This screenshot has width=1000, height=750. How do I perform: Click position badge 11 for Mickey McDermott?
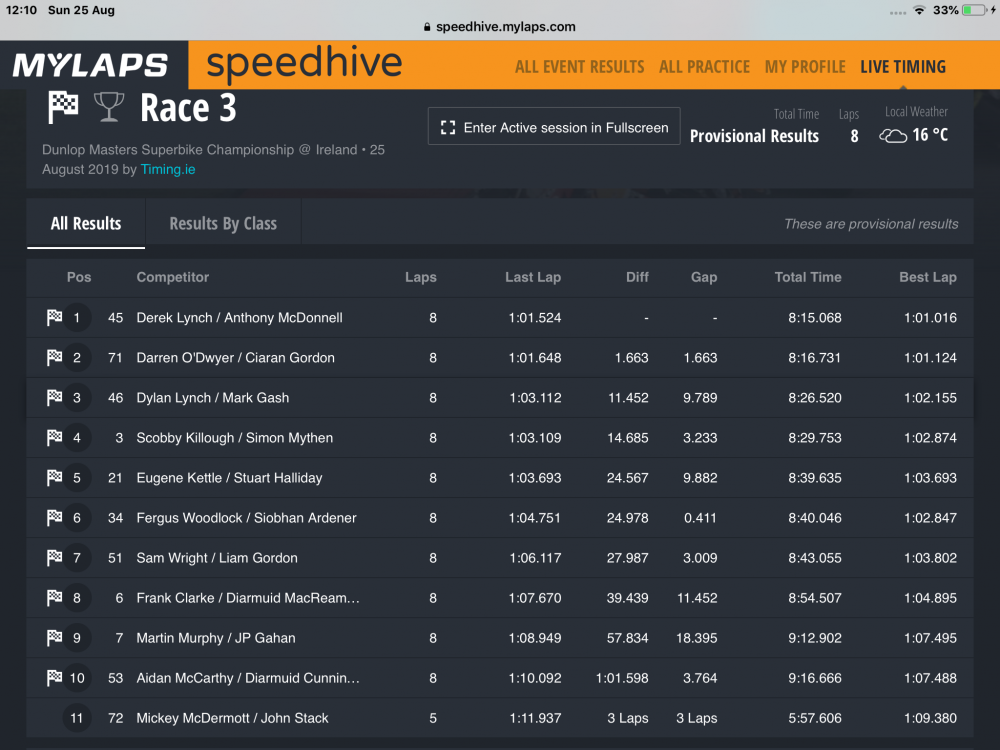click(77, 718)
